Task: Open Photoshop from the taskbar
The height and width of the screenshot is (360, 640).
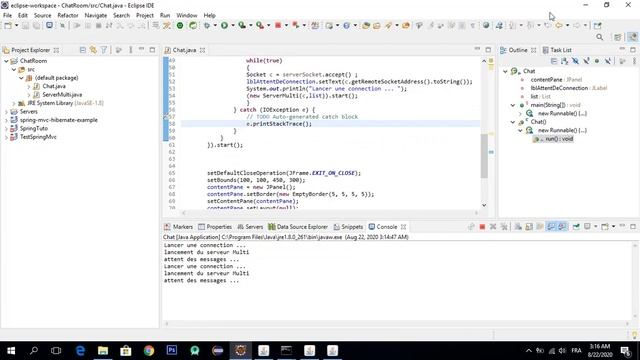Action: pos(172,351)
